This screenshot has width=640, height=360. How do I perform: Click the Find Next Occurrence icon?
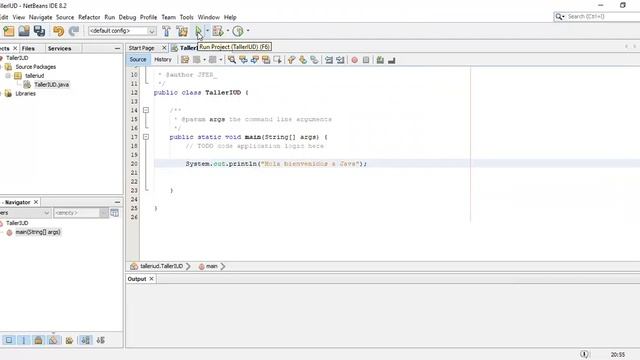pos(255,60)
